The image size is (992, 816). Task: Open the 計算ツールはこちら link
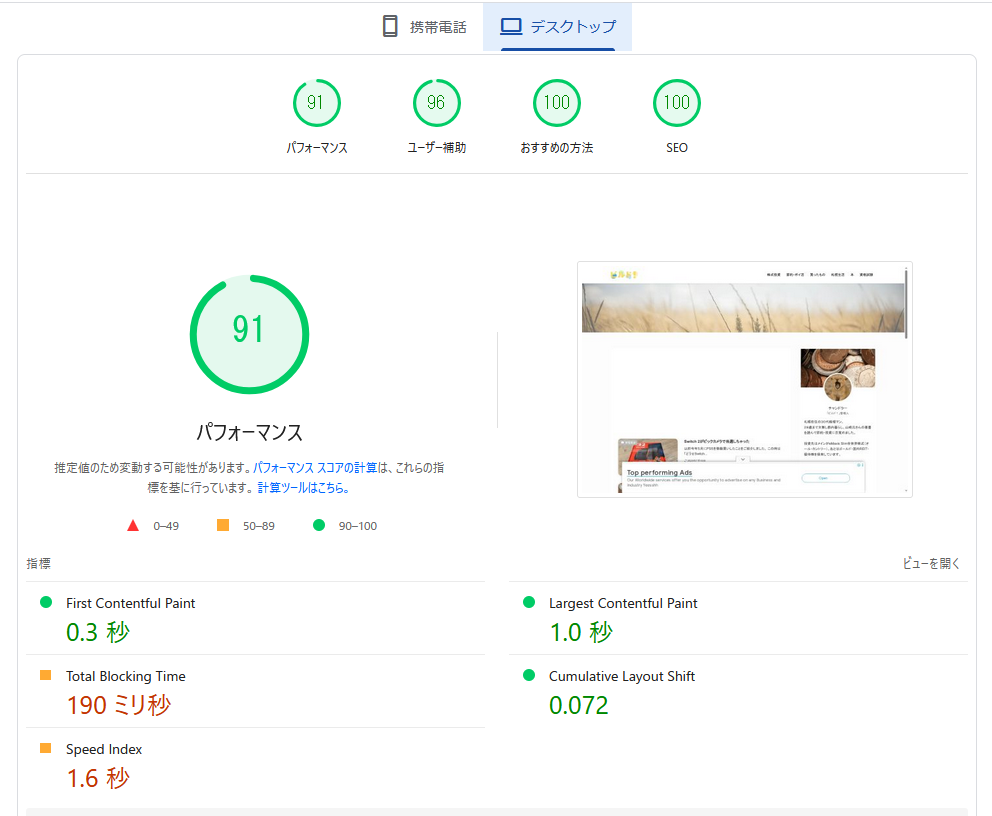303,488
